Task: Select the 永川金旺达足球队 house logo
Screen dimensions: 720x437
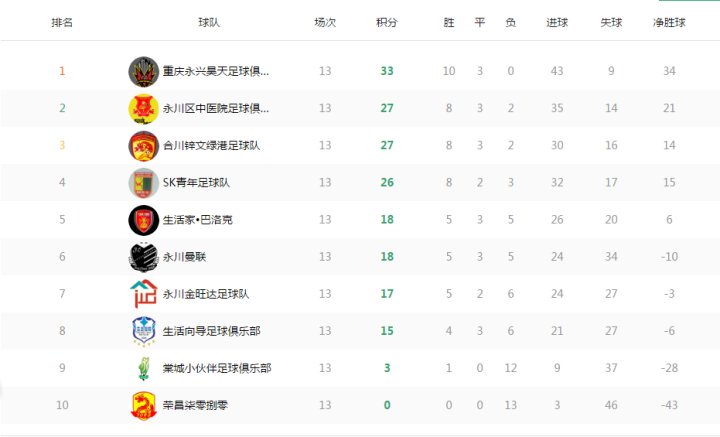Action: click(x=143, y=294)
